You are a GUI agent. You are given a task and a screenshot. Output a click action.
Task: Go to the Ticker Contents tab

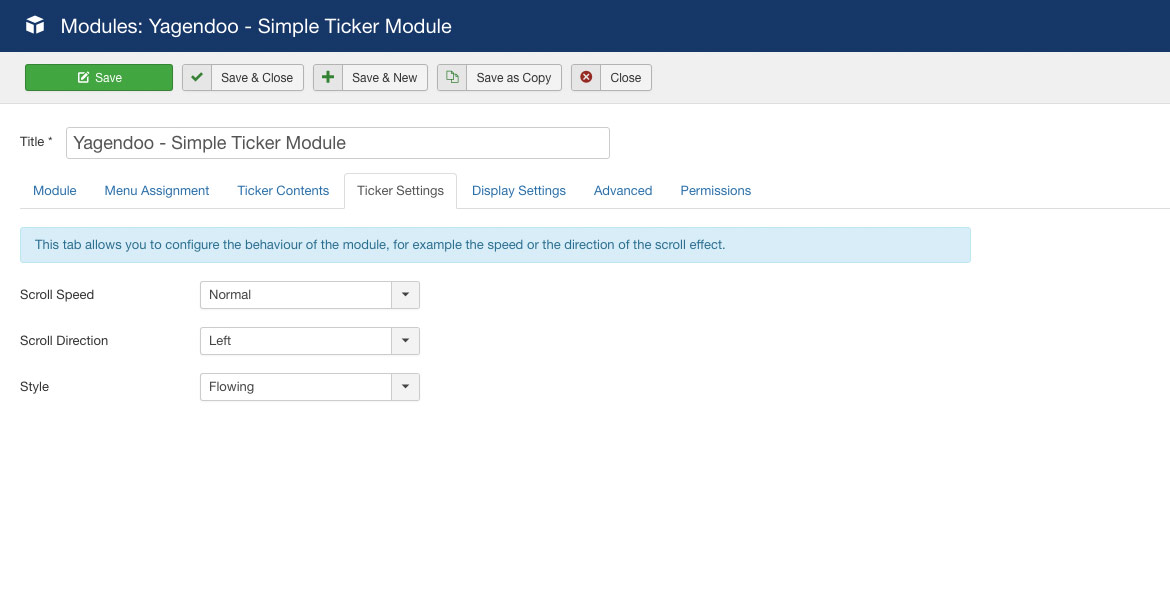pyautogui.click(x=283, y=191)
